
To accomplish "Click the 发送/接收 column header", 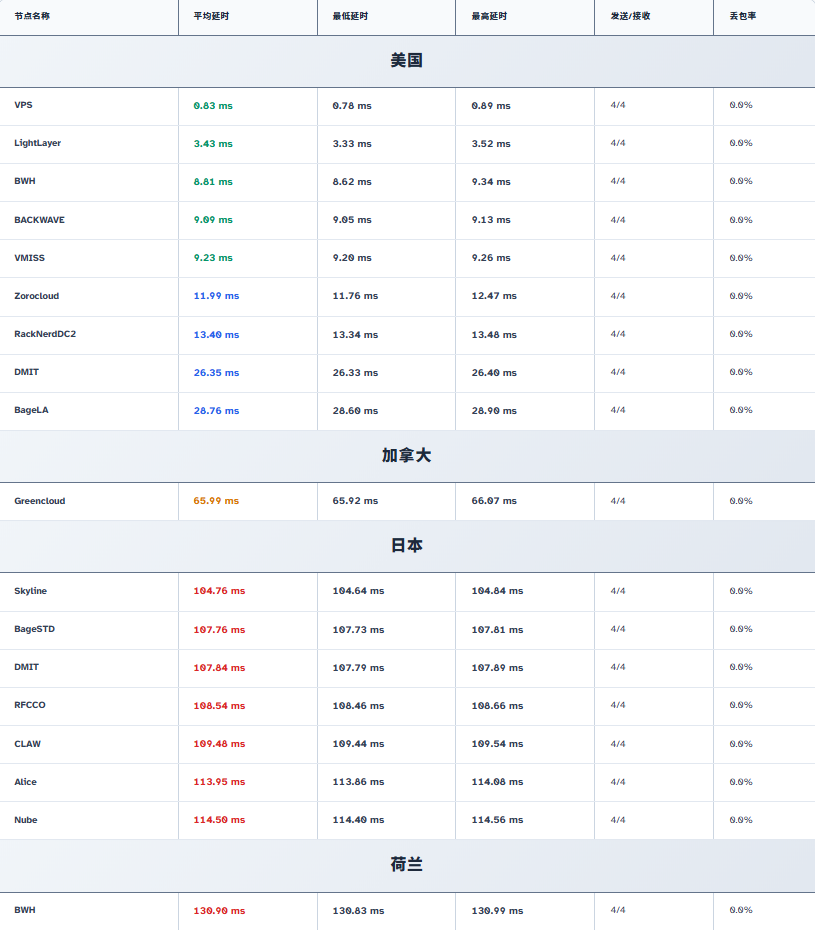I will pos(630,16).
